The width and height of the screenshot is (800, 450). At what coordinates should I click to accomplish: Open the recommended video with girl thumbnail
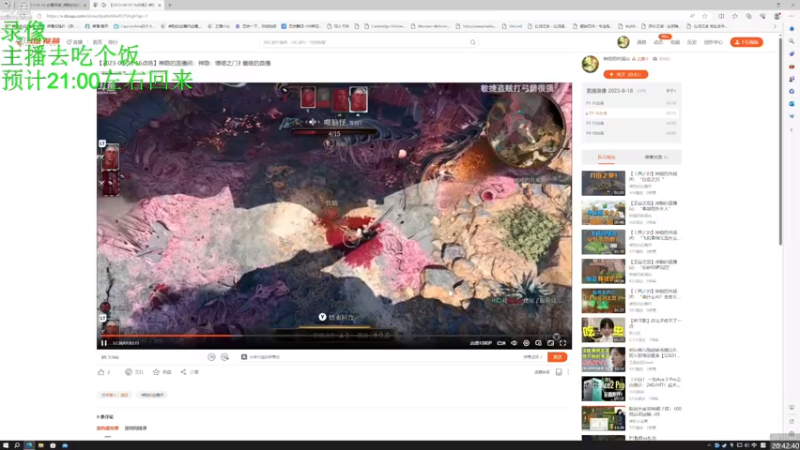pyautogui.click(x=603, y=330)
